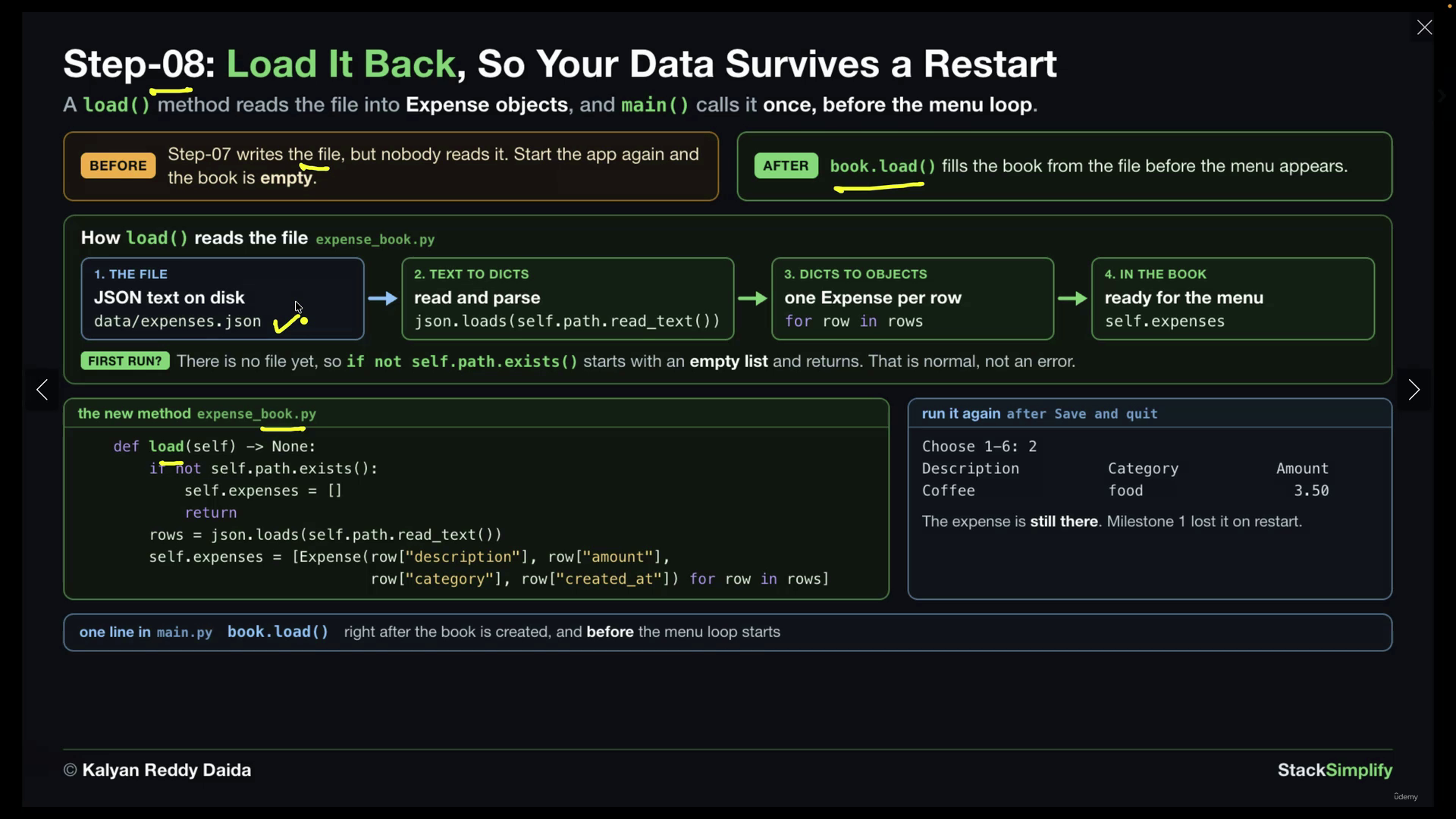Image resolution: width=1456 pixels, height=819 pixels.
Task: Click 'if not self.path.exists()' in first-run note
Action: 462,362
